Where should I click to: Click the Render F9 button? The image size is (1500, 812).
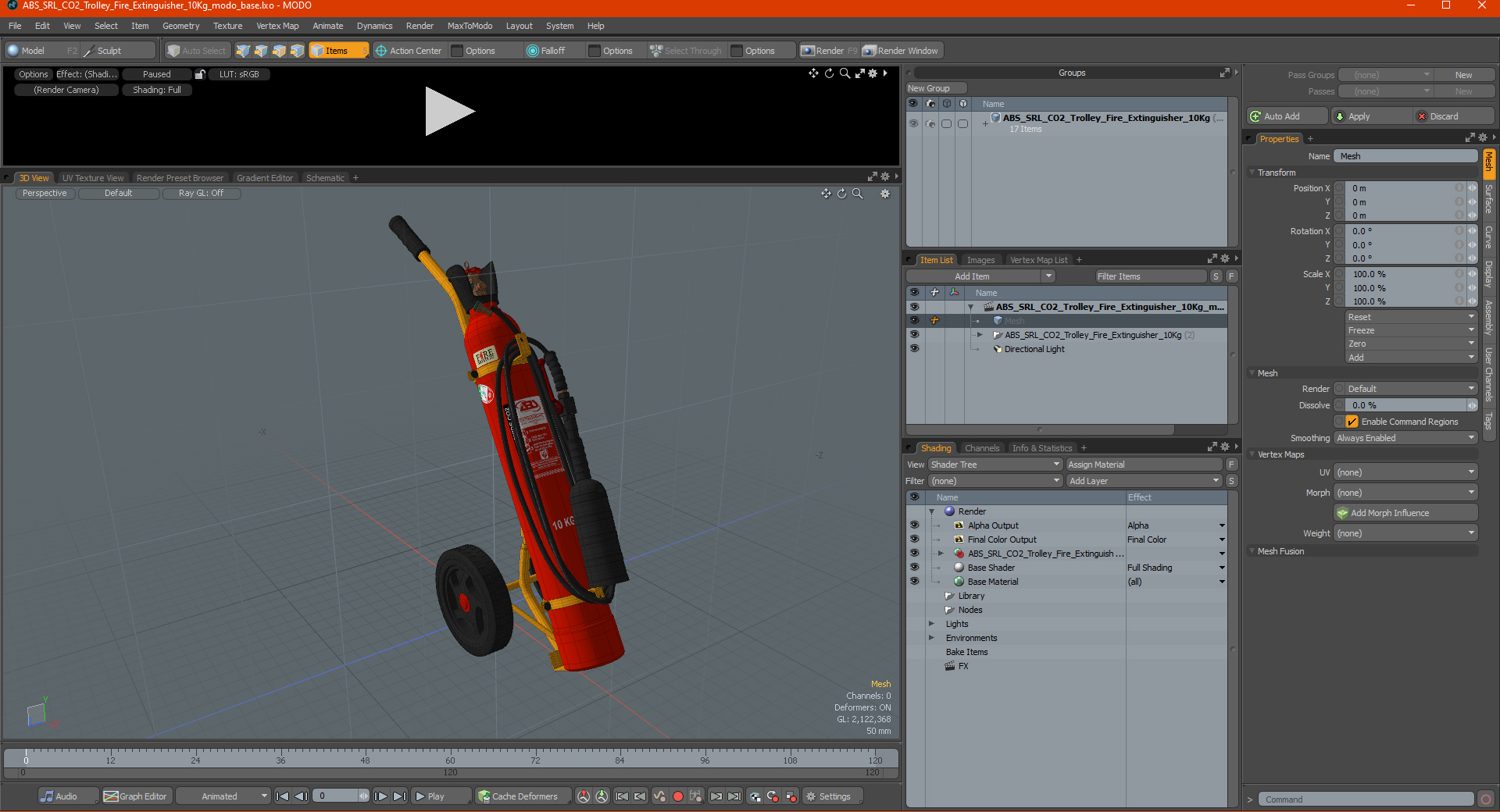[828, 51]
